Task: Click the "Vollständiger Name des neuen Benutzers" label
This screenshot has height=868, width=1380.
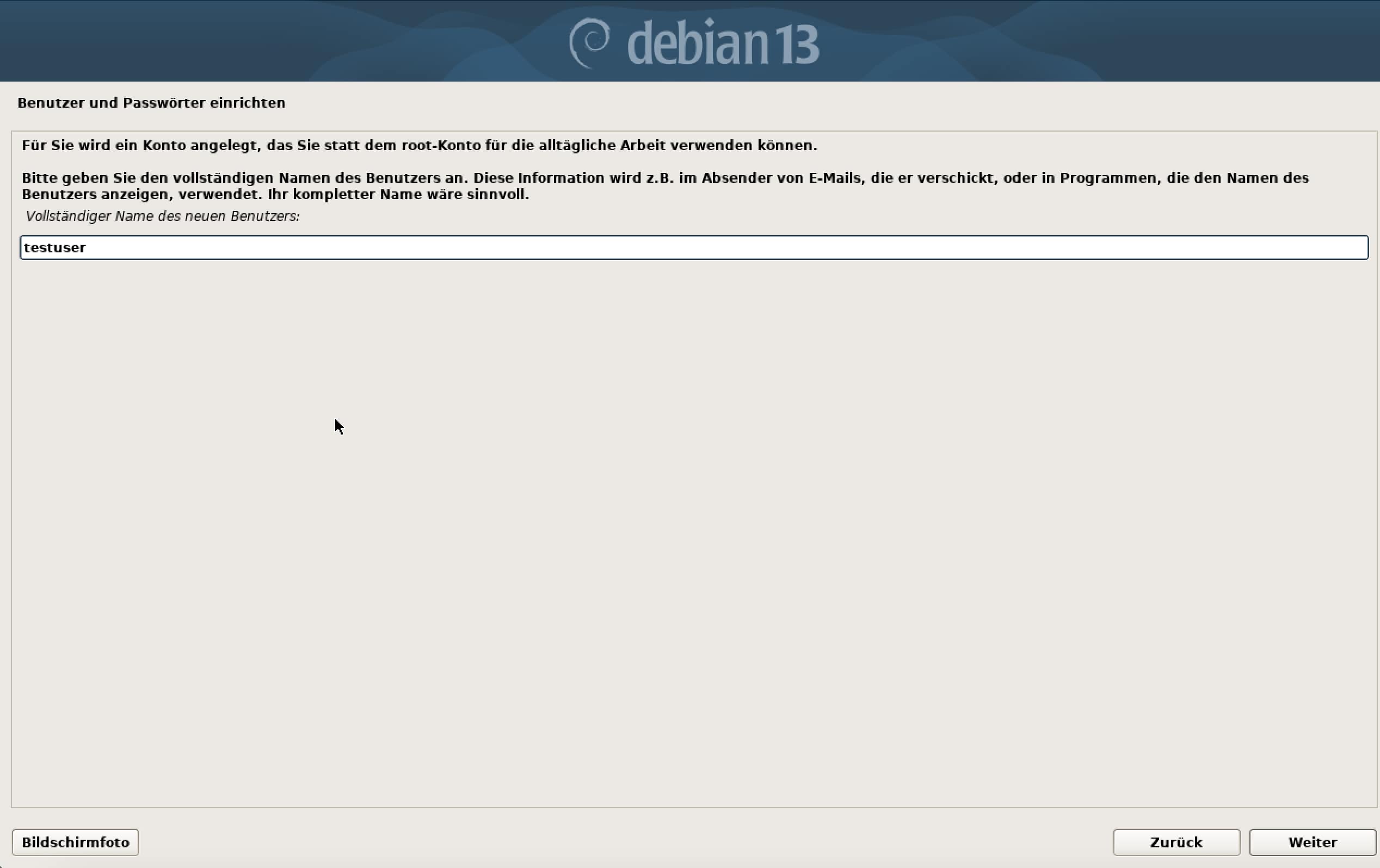Action: 163,216
